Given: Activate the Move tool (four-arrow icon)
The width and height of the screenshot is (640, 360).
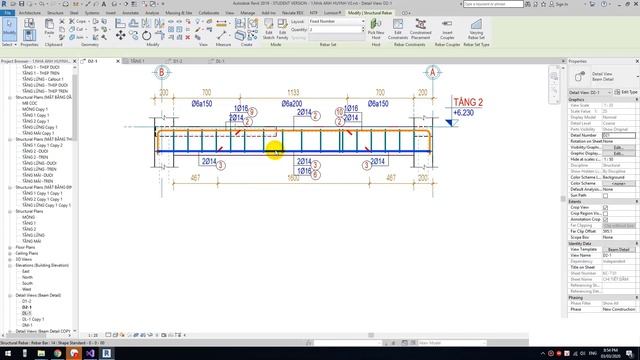Looking at the screenshot, I should coord(120,36).
